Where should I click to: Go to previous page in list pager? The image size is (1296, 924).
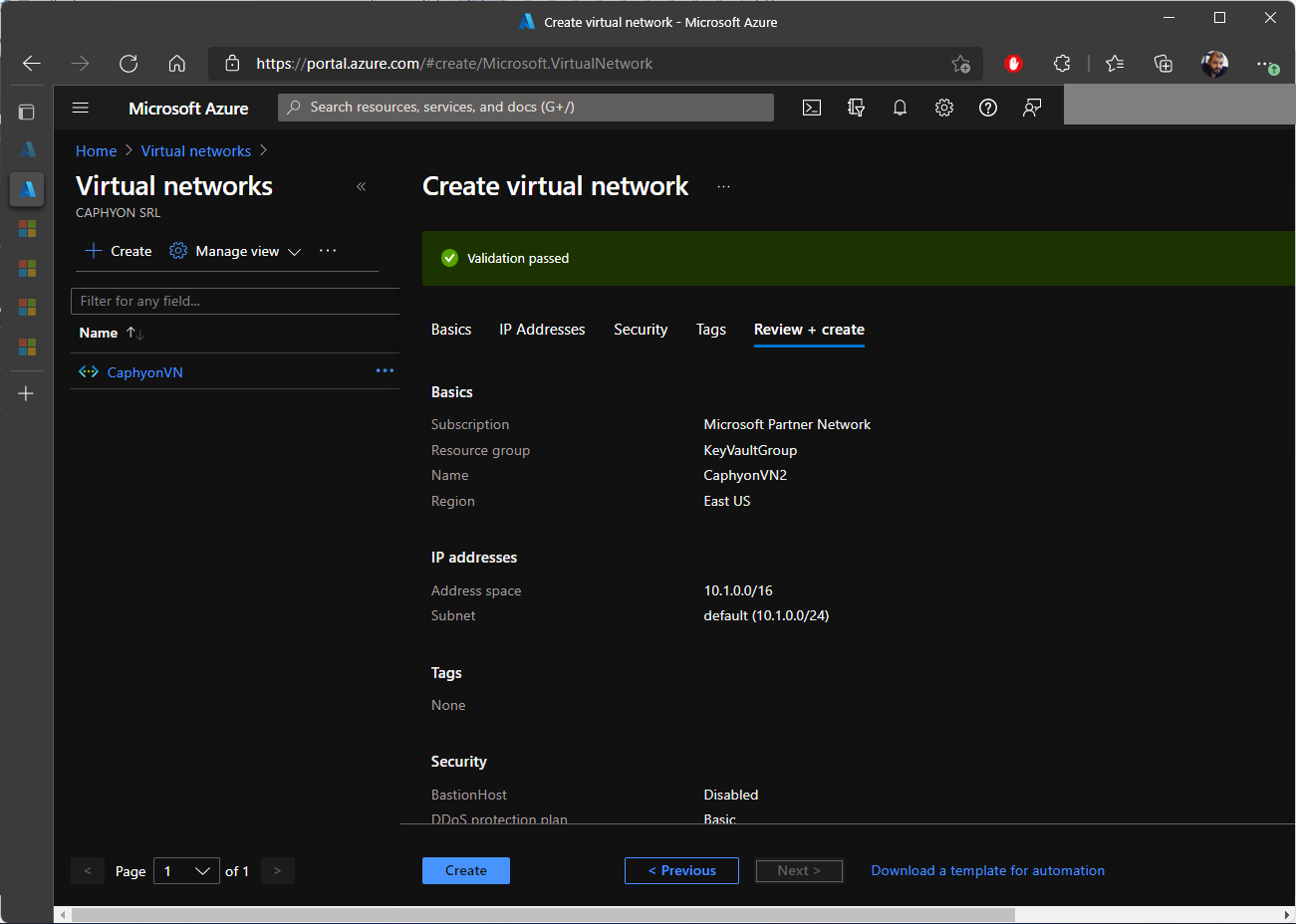(x=88, y=871)
